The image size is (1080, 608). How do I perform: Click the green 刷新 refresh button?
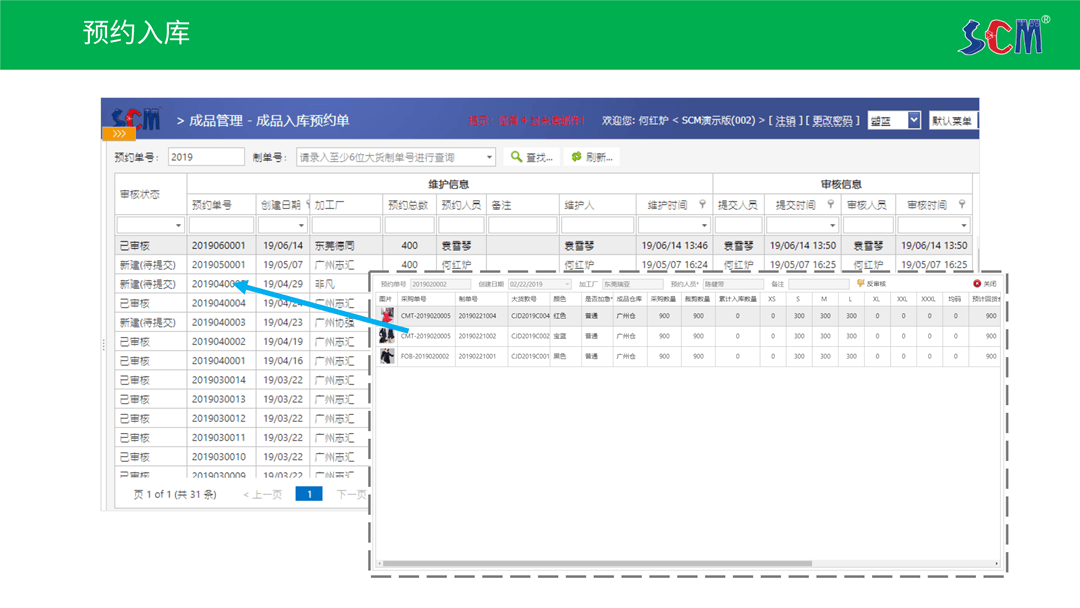point(592,157)
